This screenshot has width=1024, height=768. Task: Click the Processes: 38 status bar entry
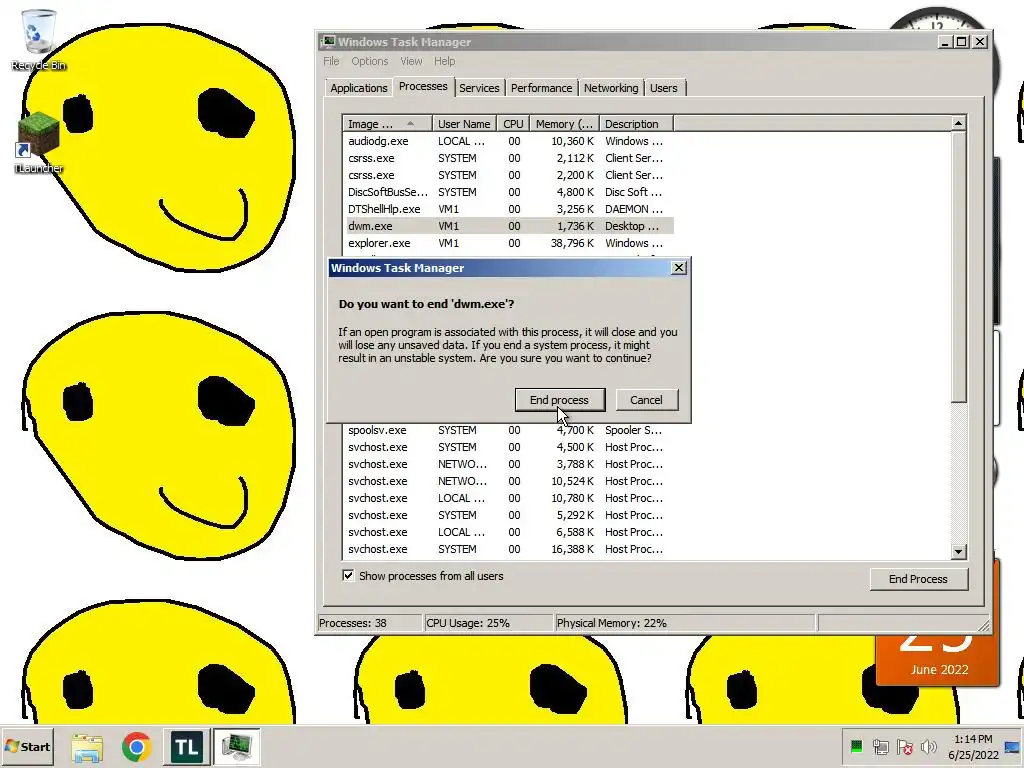pos(369,623)
